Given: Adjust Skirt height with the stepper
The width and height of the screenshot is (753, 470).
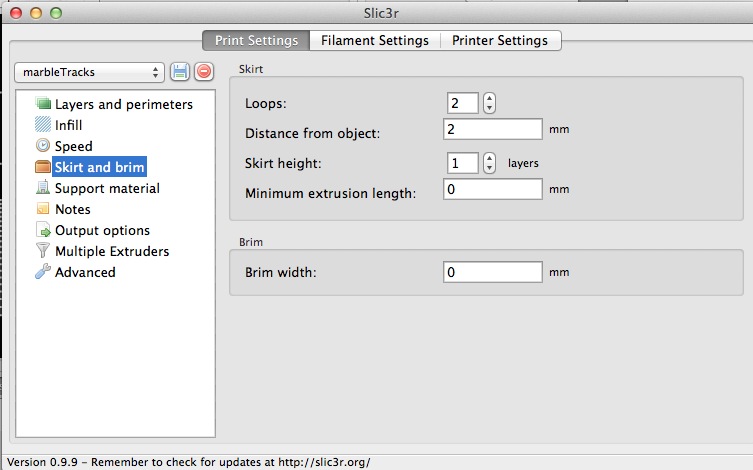Looking at the screenshot, I should click(489, 163).
